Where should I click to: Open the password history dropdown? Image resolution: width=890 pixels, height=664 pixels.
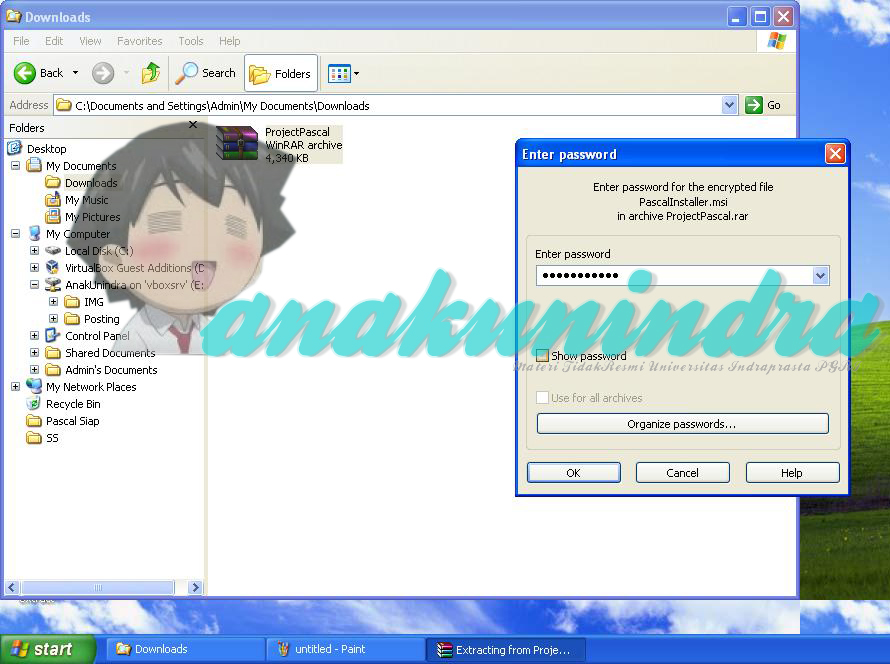(820, 275)
